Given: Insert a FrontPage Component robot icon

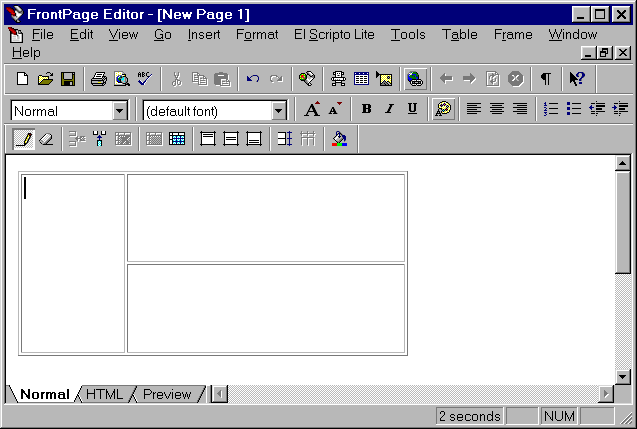Looking at the screenshot, I should point(338,78).
